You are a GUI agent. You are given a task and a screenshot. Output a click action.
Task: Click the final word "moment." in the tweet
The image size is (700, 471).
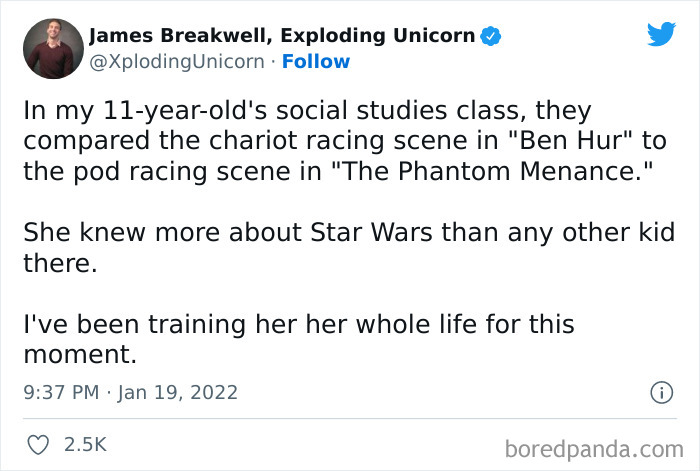click(79, 353)
